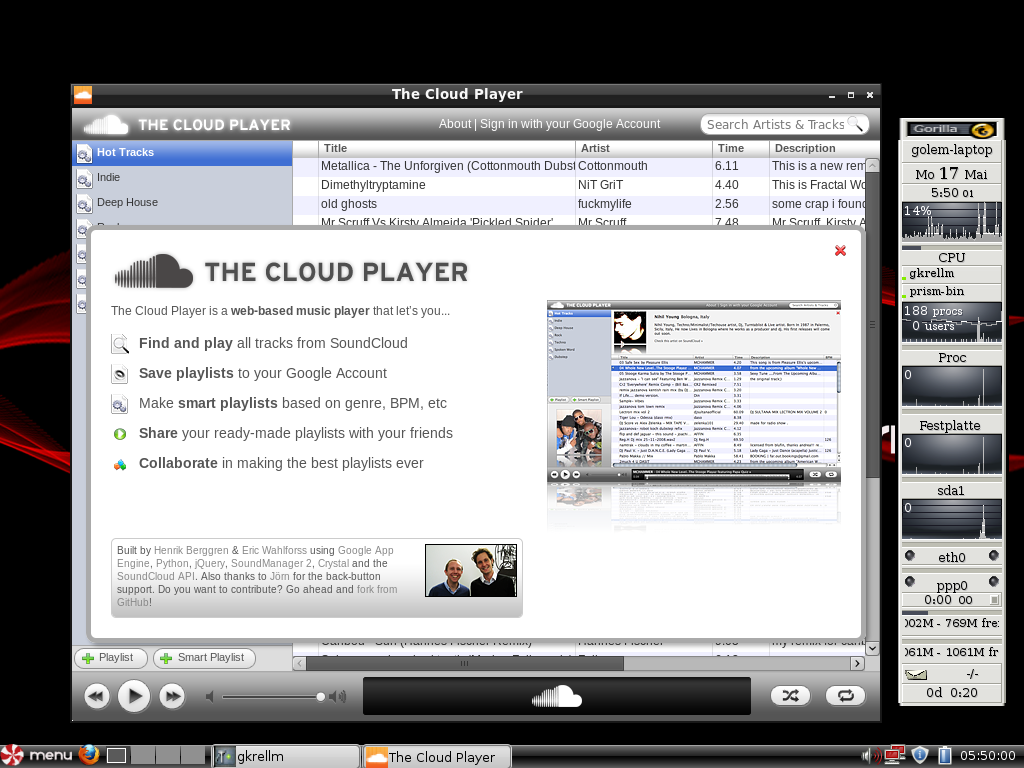Toggle repeat mode

846,695
